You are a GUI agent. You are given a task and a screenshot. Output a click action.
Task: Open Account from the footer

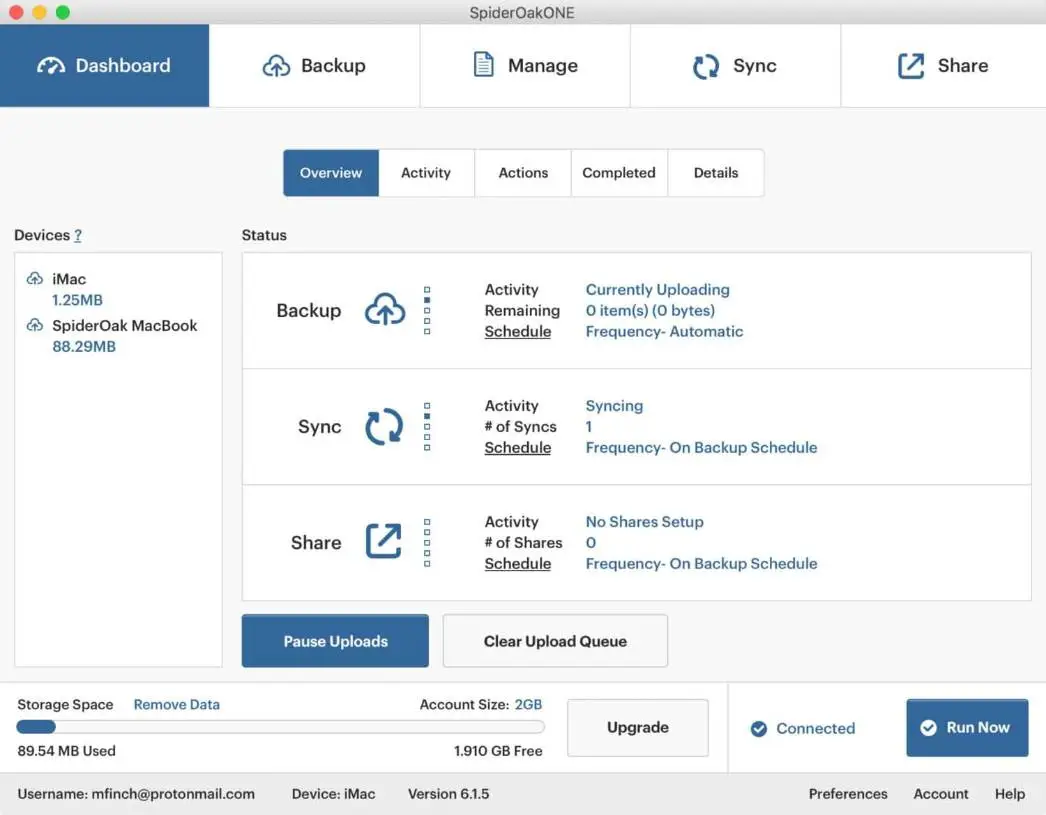(x=941, y=794)
